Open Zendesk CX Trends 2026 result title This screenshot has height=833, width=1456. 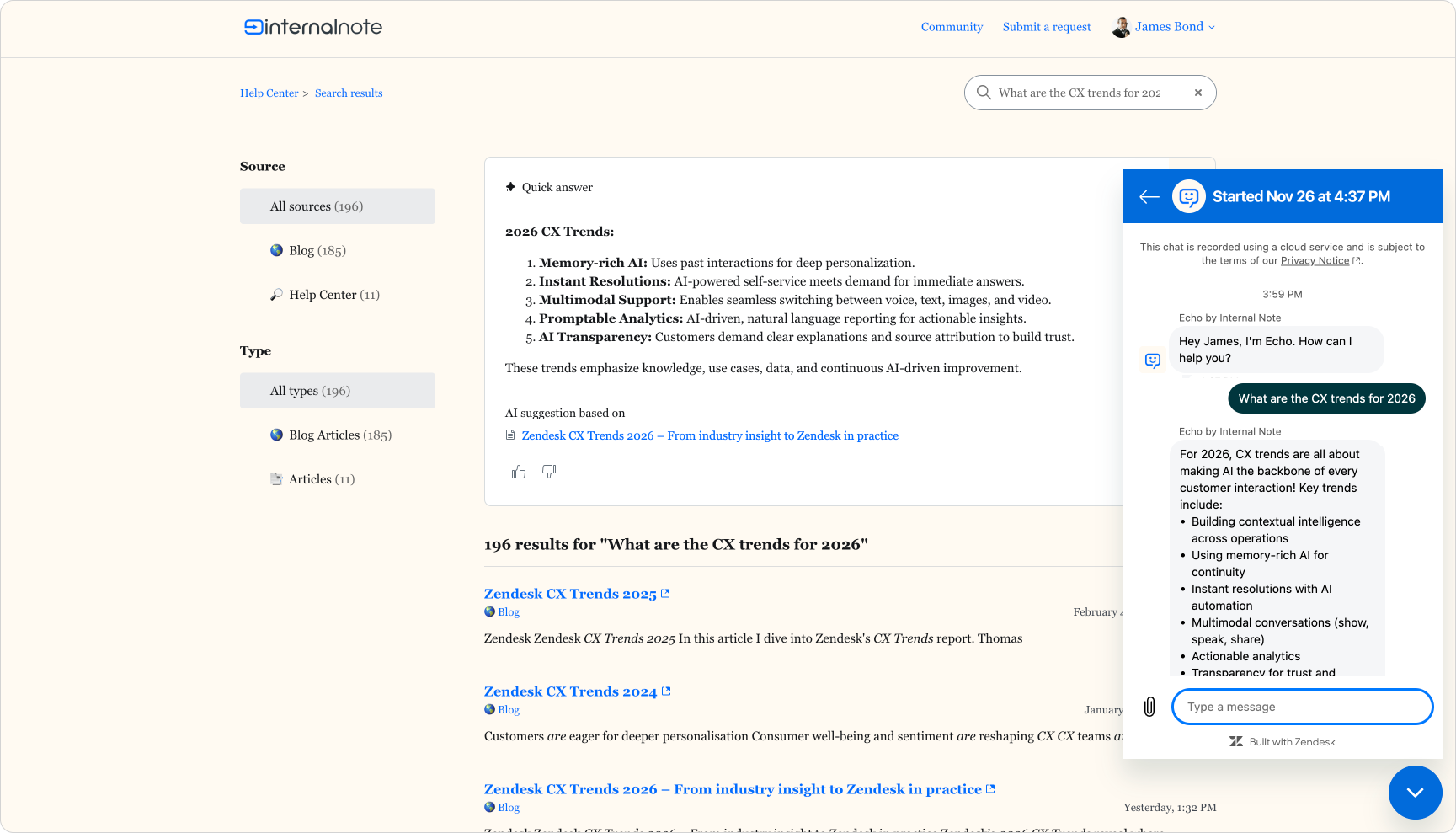pyautogui.click(x=733, y=789)
